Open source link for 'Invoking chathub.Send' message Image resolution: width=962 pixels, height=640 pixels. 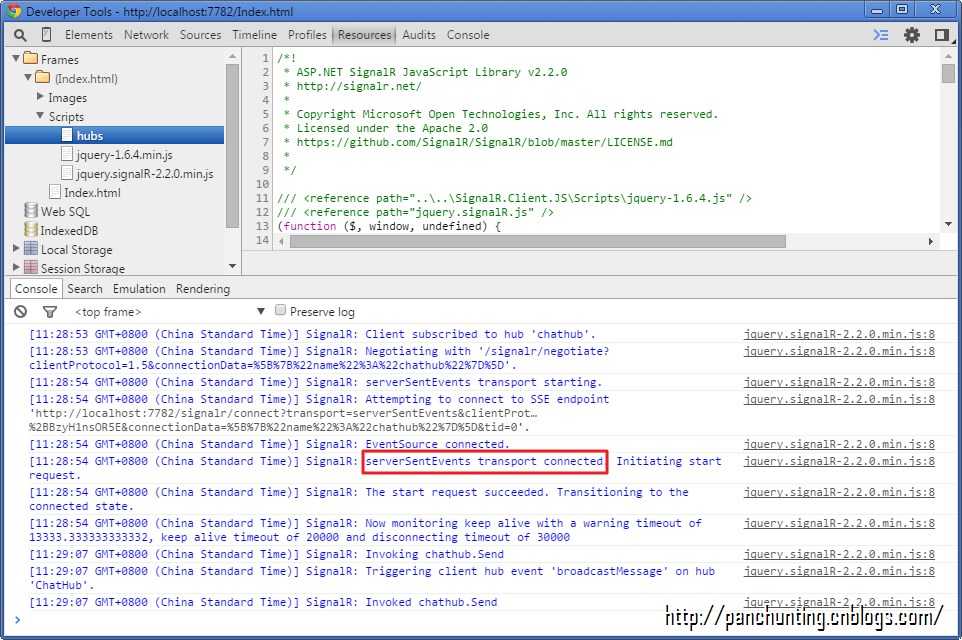pos(839,554)
